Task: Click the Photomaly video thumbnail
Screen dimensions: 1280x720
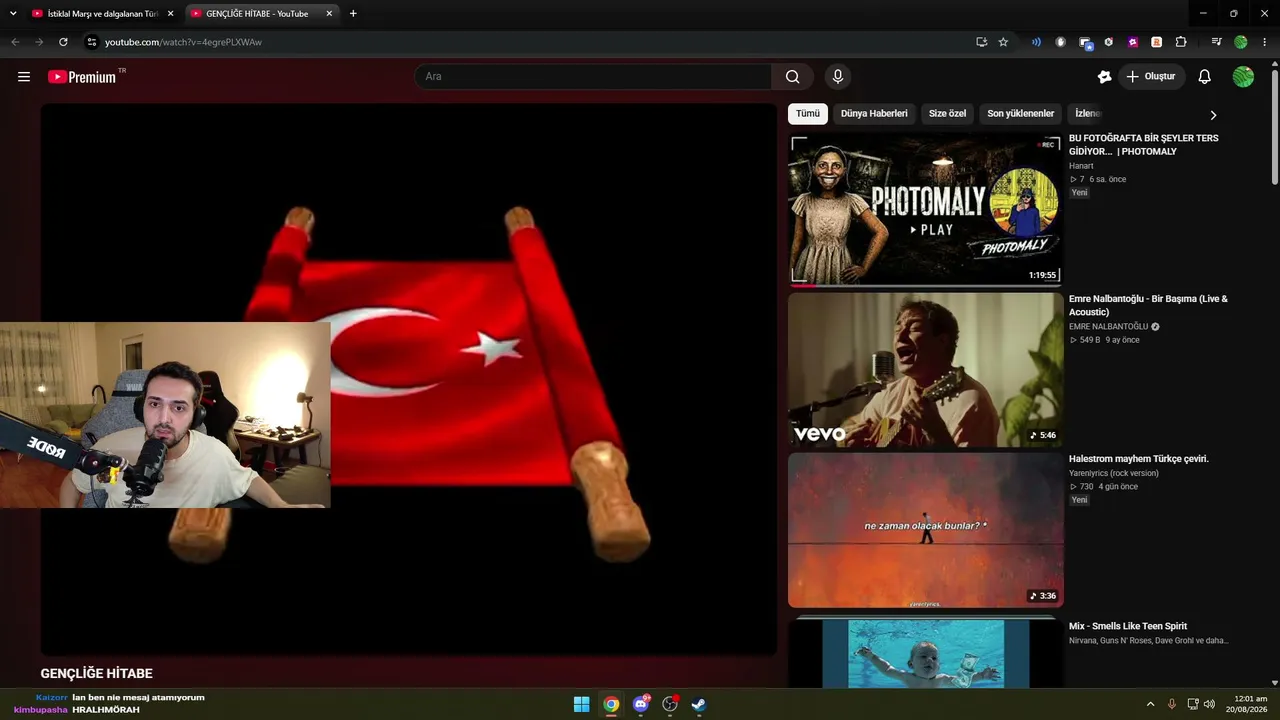Action: pos(925,210)
